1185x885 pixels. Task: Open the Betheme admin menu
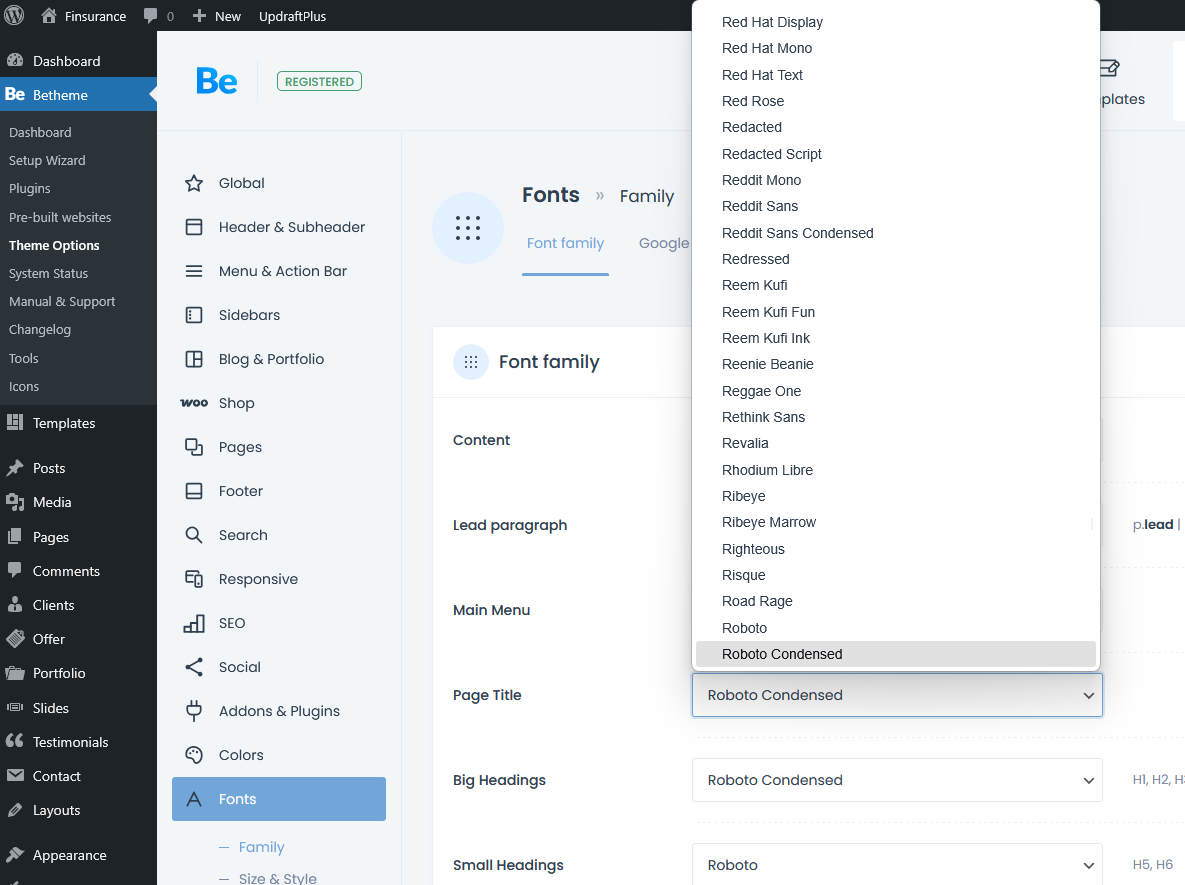[x=78, y=94]
